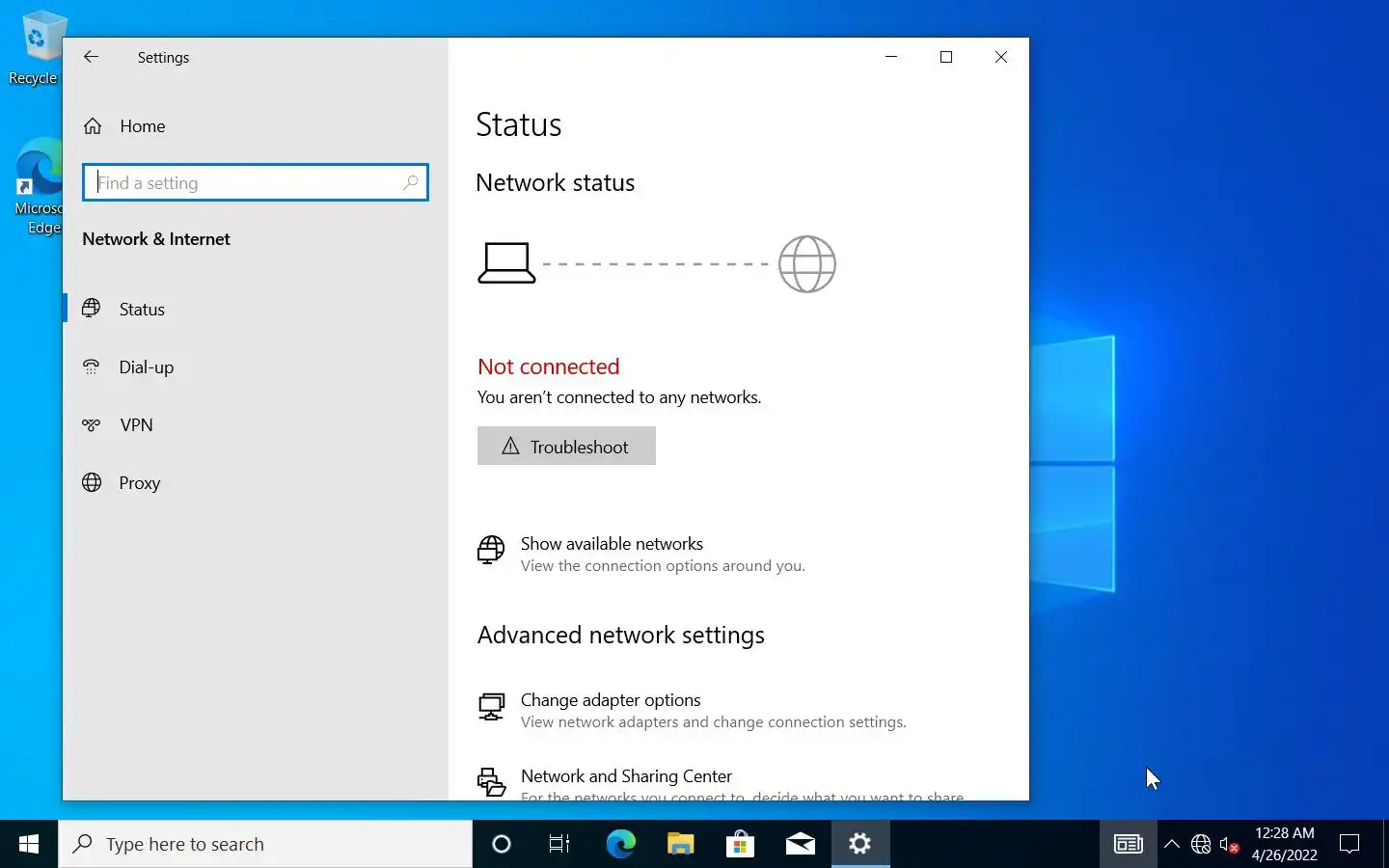
Task: Open the Windows Start menu
Action: coord(29,844)
